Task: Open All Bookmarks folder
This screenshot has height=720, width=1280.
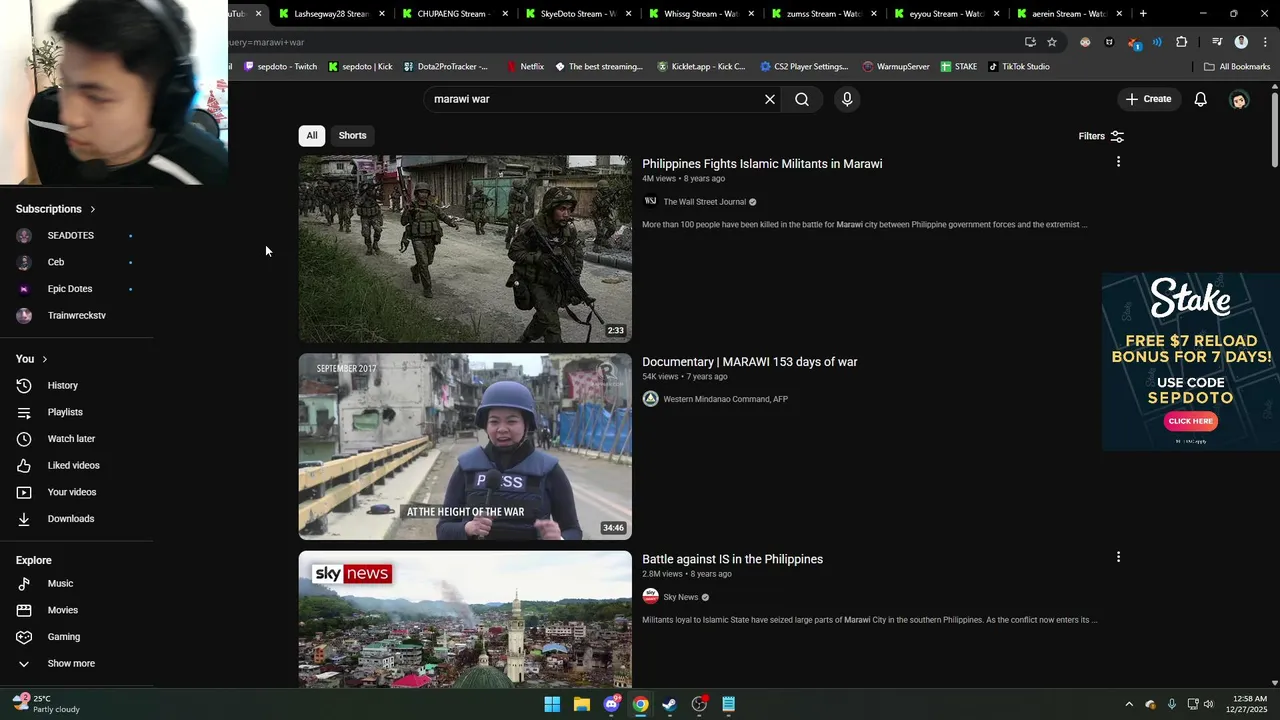Action: click(1237, 67)
